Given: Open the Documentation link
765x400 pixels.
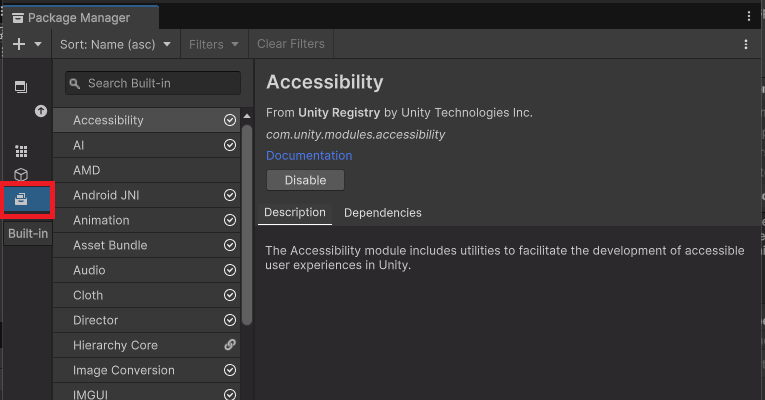Looking at the screenshot, I should click(x=309, y=156).
